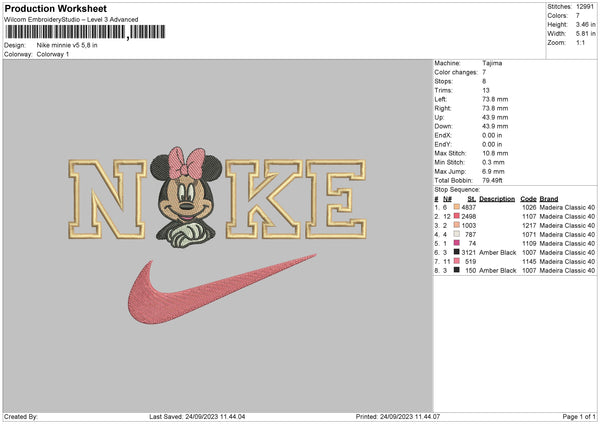Viewport: 600px width, 424px height.
Task: Click the Production Worksheet title
Action: pyautogui.click(x=55, y=8)
